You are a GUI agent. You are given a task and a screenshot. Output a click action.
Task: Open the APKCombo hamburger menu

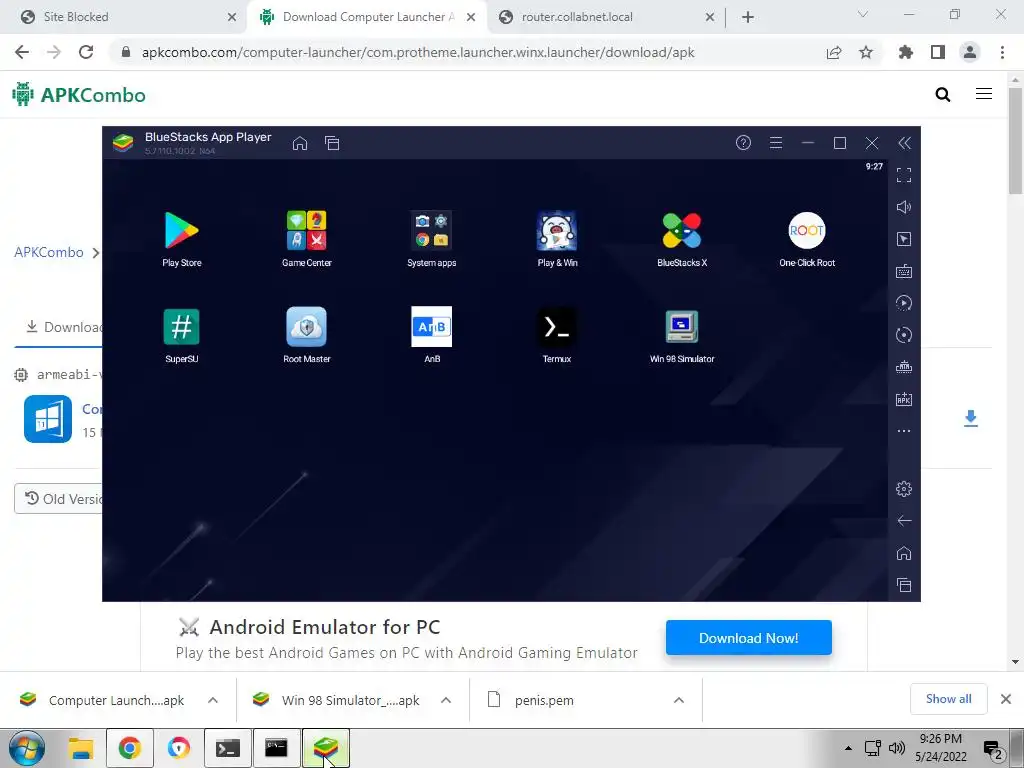pyautogui.click(x=984, y=94)
